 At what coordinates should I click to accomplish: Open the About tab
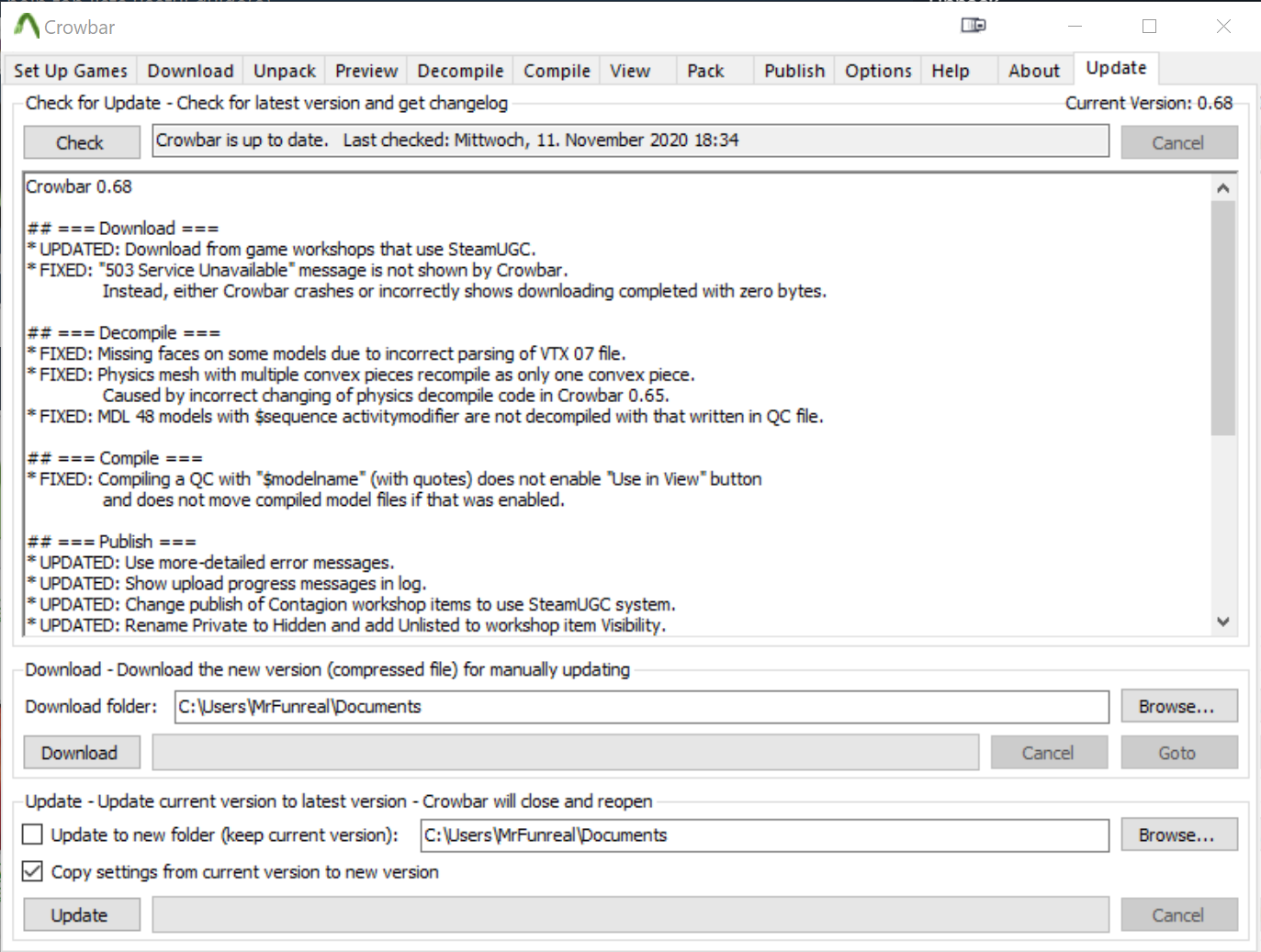pos(1034,71)
